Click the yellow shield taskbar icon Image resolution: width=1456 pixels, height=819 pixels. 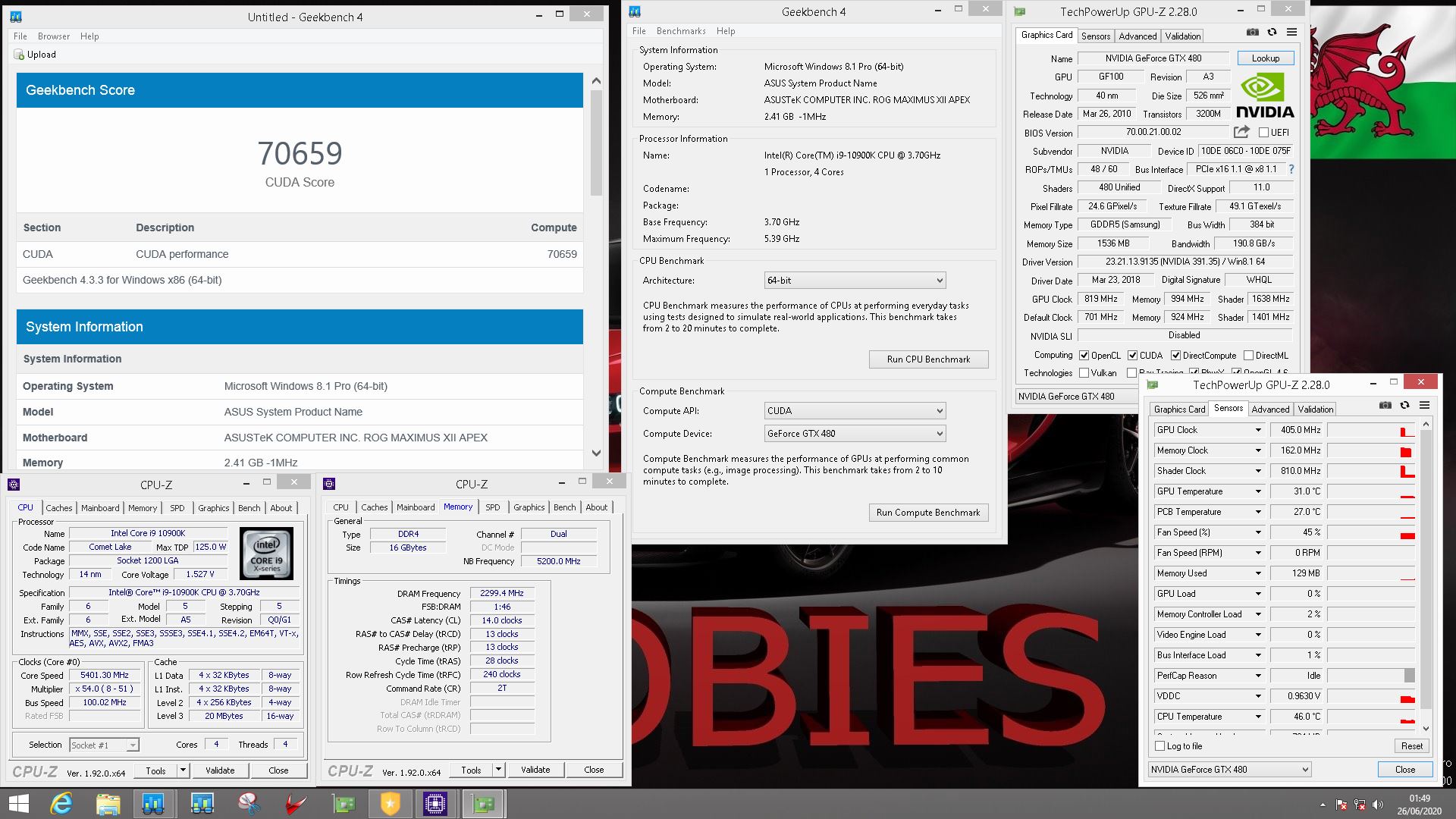[x=390, y=804]
